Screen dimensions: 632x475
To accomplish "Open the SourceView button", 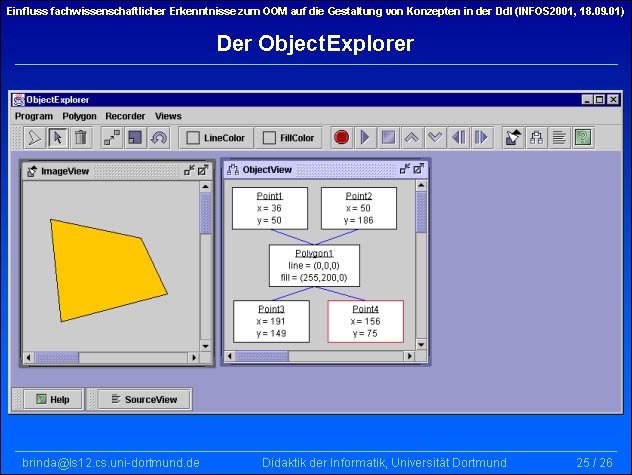I will 144,399.
